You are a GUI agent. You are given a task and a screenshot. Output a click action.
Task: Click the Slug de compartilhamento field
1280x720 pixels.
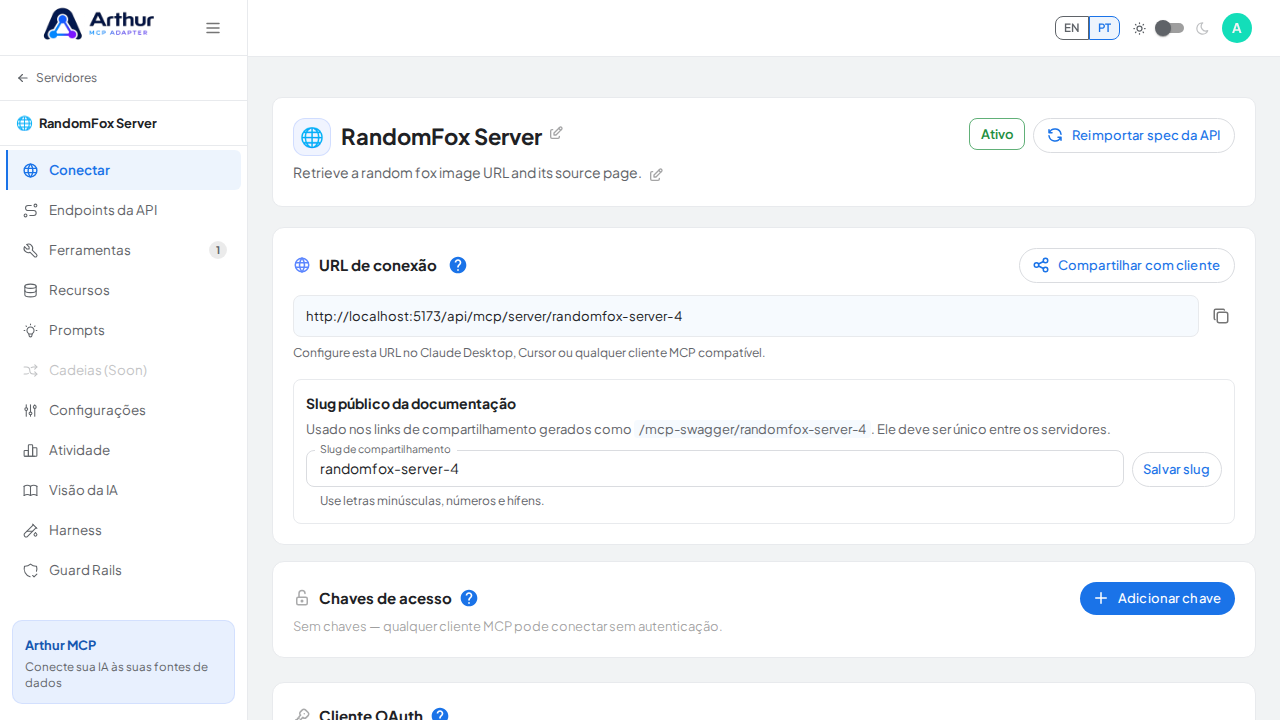(x=715, y=469)
